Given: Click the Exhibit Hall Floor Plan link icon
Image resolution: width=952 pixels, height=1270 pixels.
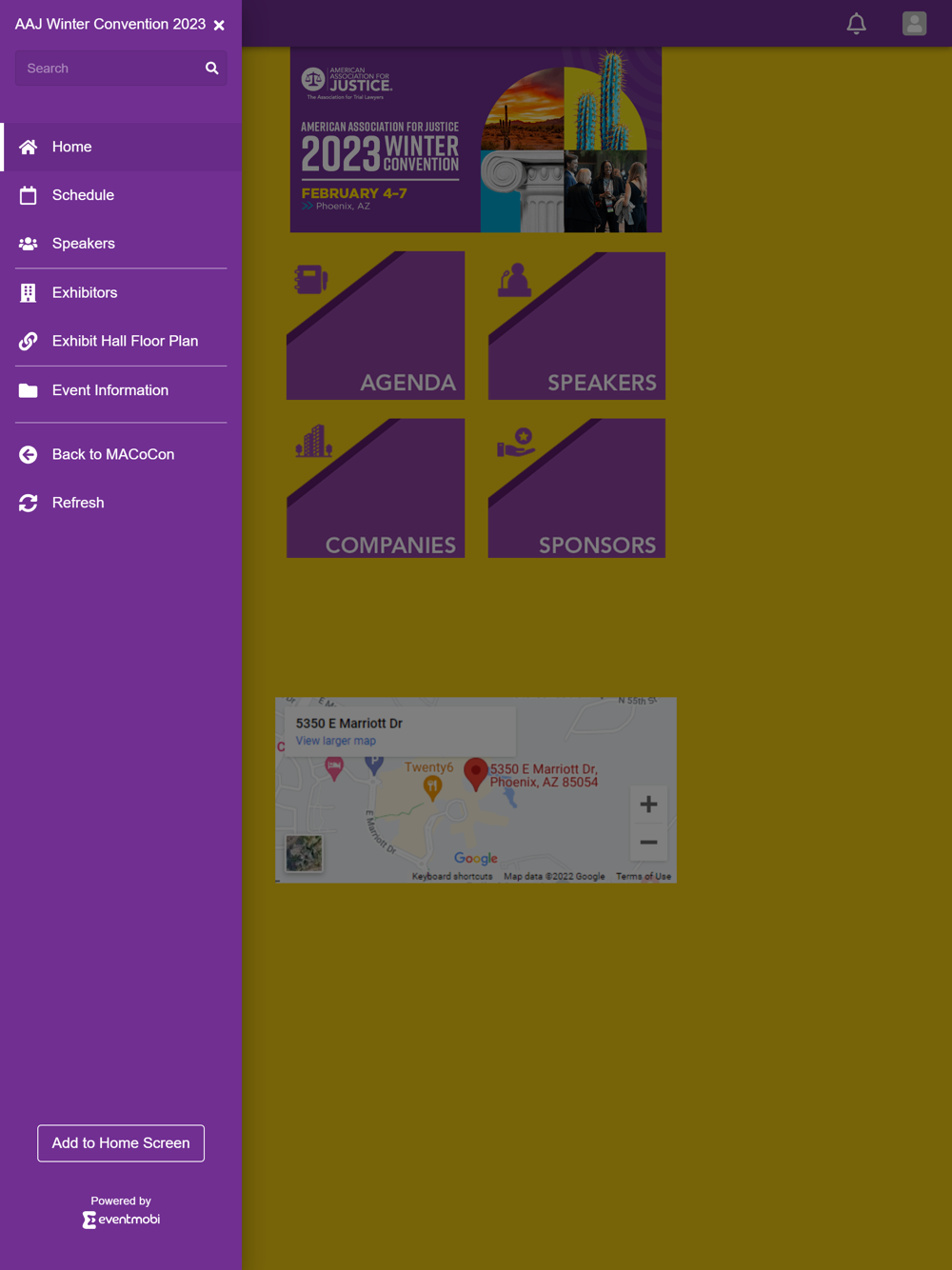Looking at the screenshot, I should tap(29, 341).
